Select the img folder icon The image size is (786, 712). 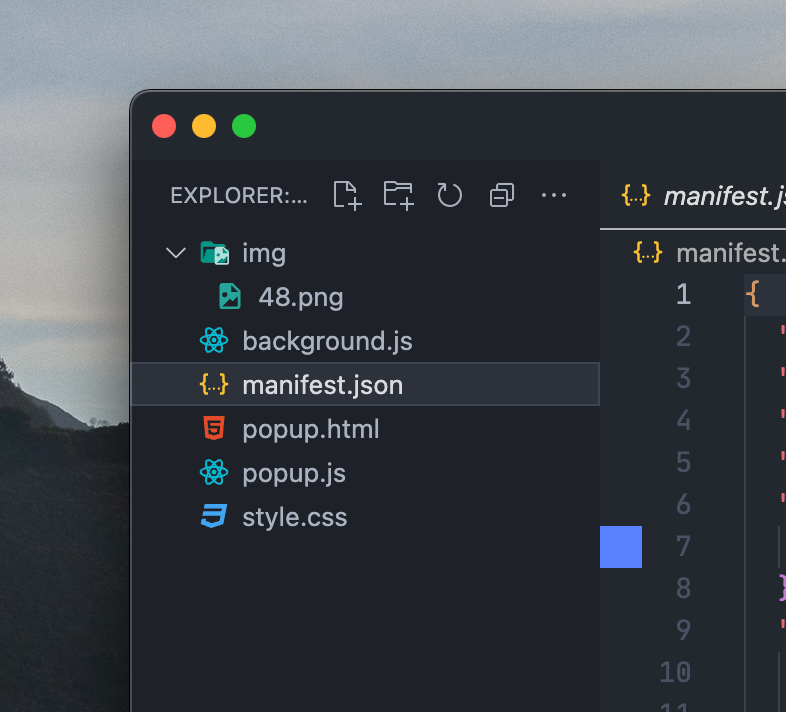coord(215,253)
